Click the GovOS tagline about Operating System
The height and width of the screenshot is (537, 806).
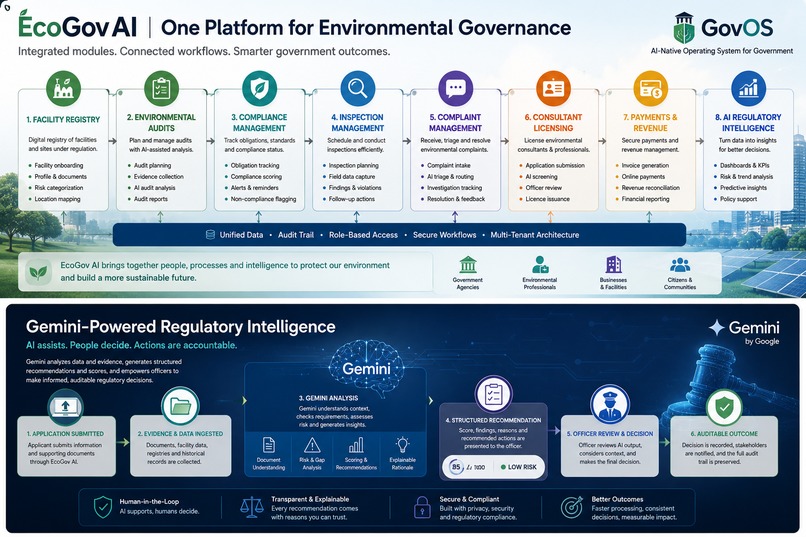[x=722, y=51]
